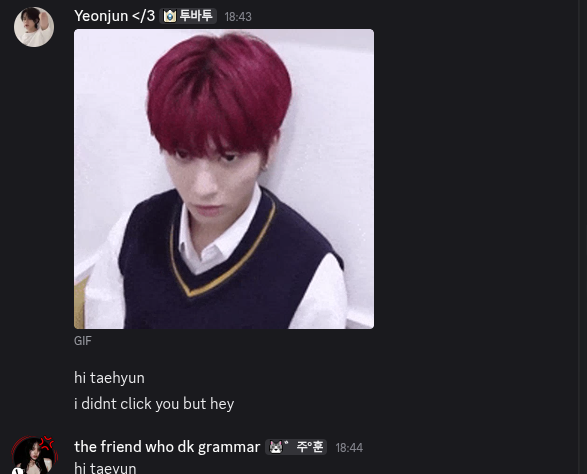
Task: Select the message hi taeyun
Action: pos(105,468)
